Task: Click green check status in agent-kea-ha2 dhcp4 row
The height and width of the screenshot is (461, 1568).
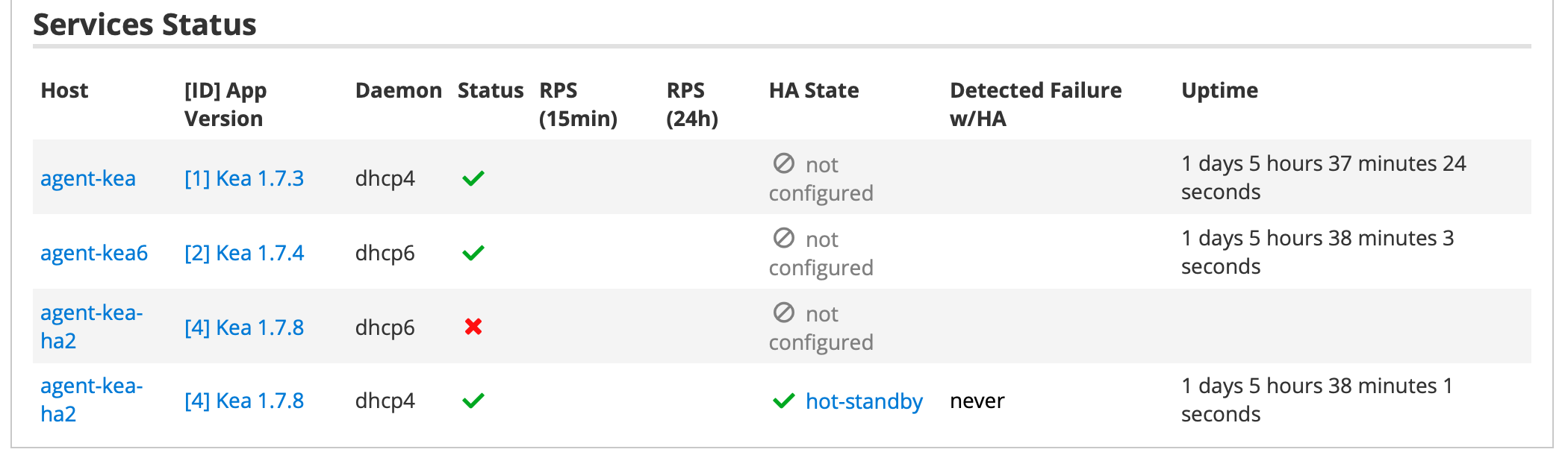Action: (473, 401)
